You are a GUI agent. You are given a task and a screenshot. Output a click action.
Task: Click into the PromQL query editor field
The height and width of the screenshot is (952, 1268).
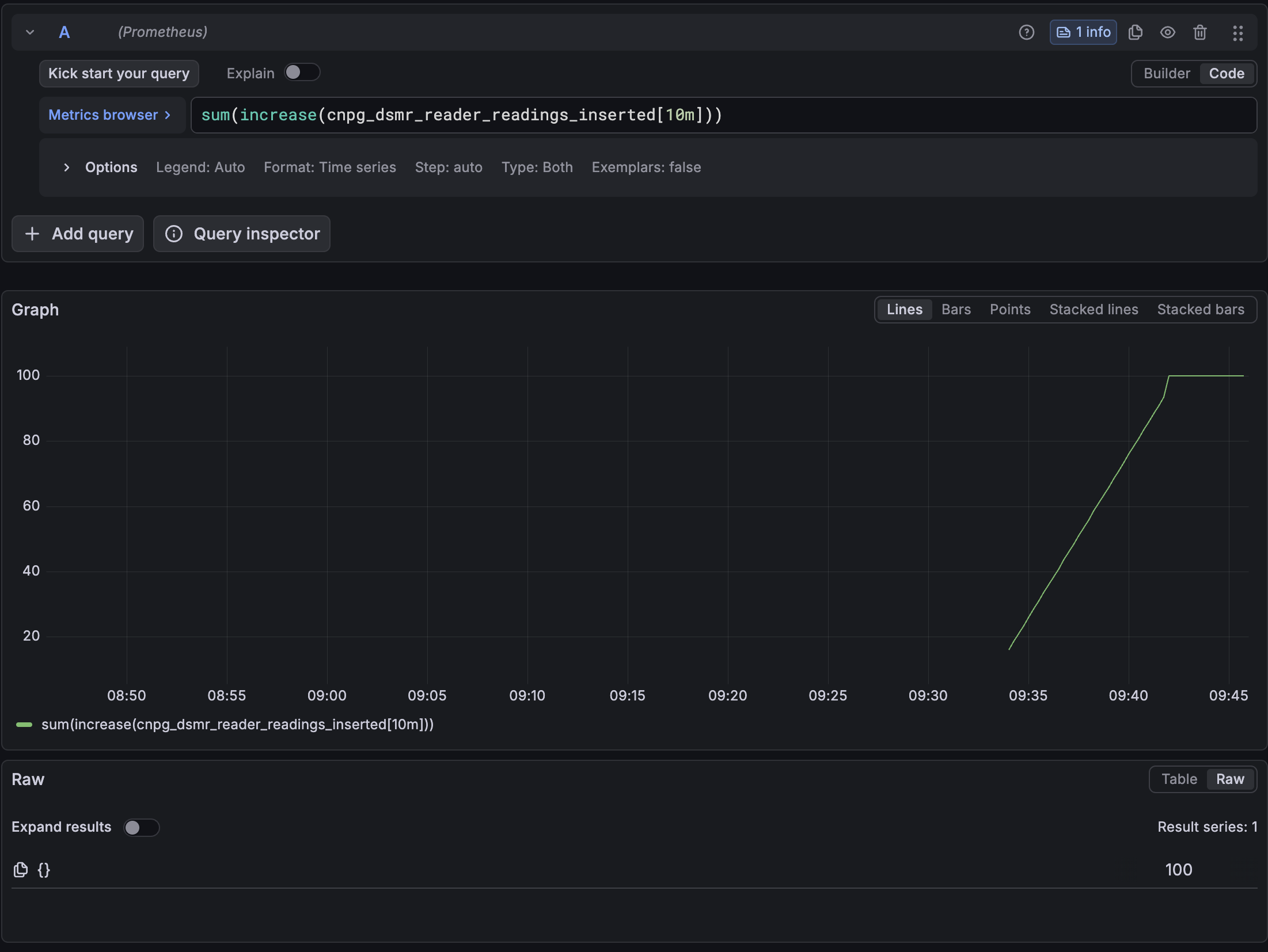point(723,115)
